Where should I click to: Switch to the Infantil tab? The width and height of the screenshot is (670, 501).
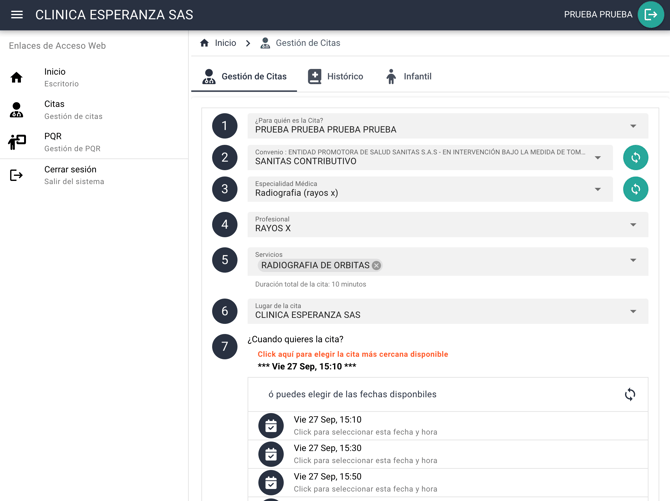click(x=408, y=76)
